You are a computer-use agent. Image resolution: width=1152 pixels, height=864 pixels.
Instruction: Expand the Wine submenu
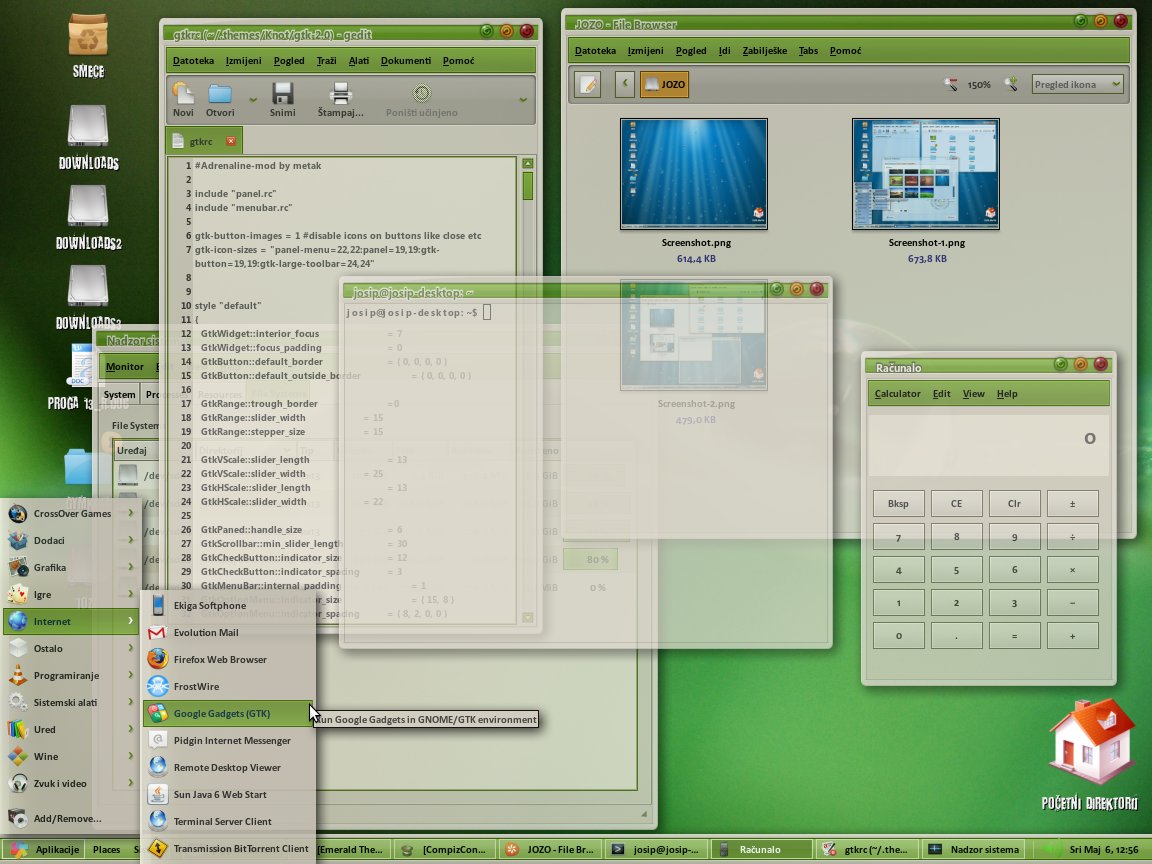click(x=71, y=756)
